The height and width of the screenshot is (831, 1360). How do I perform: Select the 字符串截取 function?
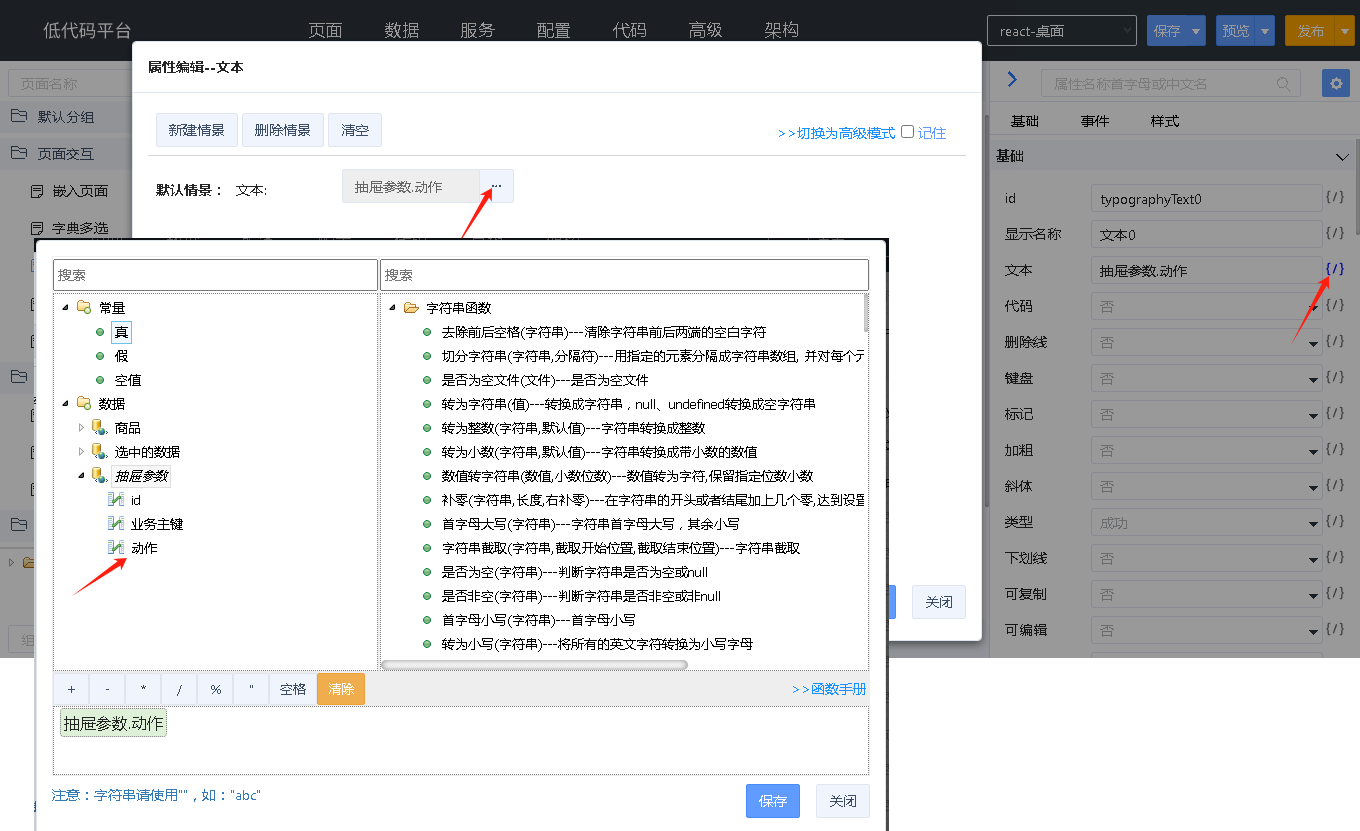tap(621, 548)
